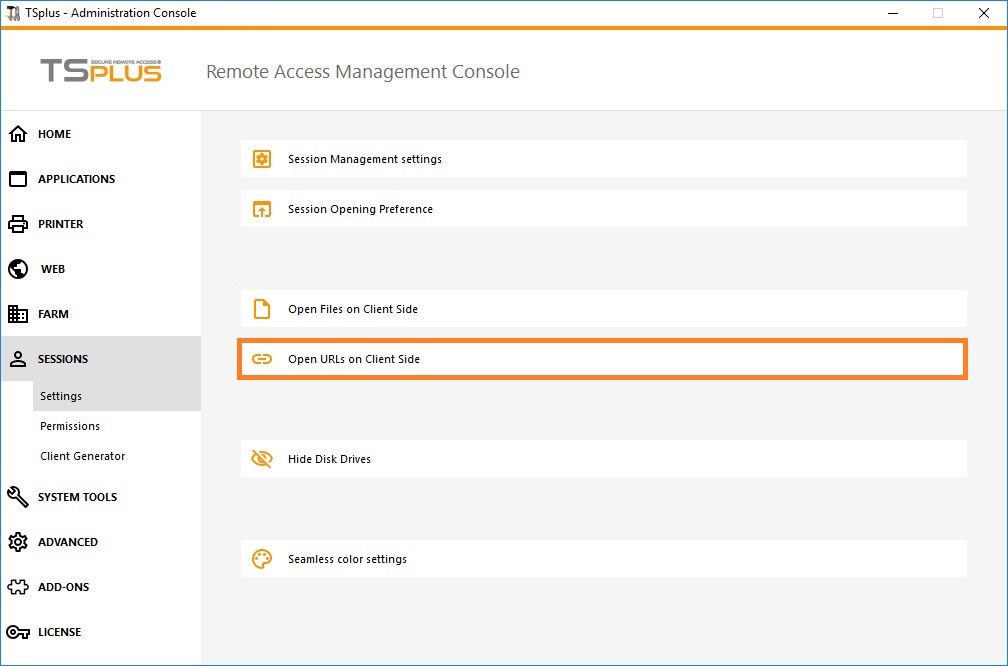Screen dimensions: 1008x666
Task: Click the Advanced gear icon
Action: pos(18,542)
